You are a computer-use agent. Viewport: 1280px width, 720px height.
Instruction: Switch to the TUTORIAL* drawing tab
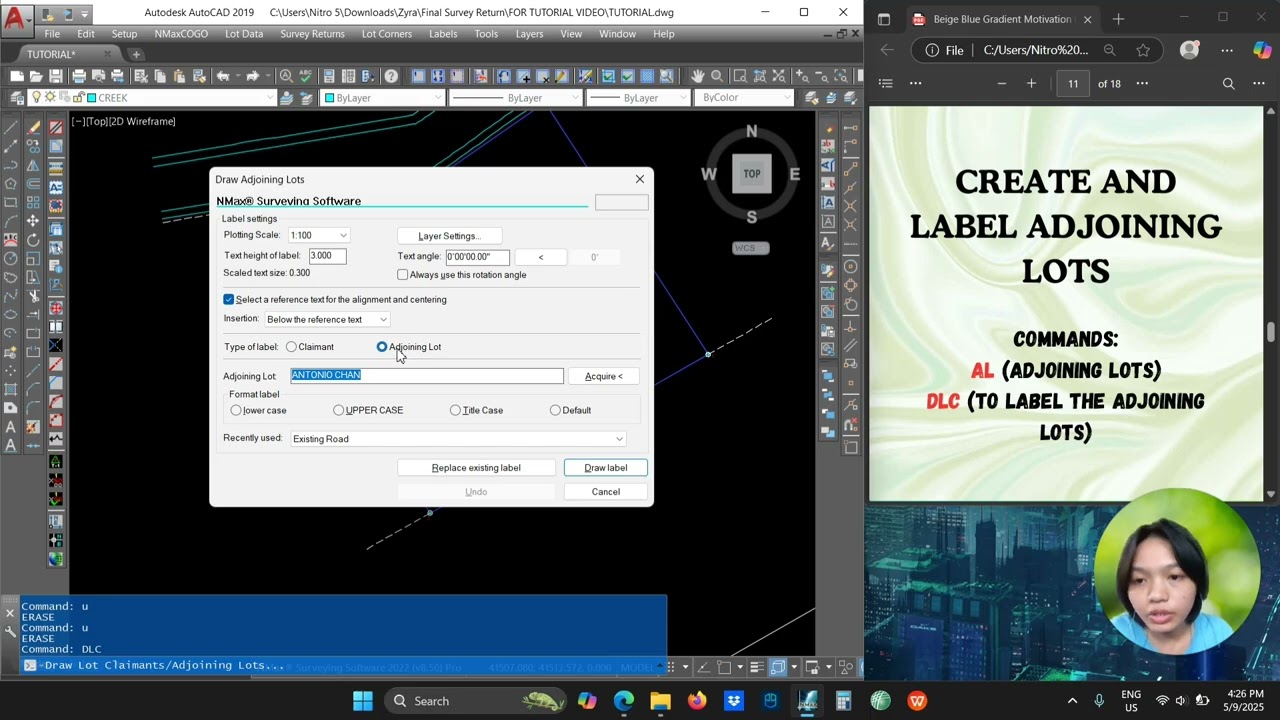(52, 54)
